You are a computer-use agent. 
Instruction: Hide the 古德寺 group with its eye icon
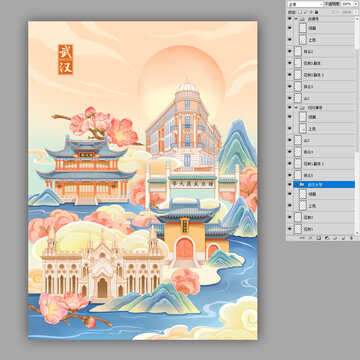click(289, 19)
